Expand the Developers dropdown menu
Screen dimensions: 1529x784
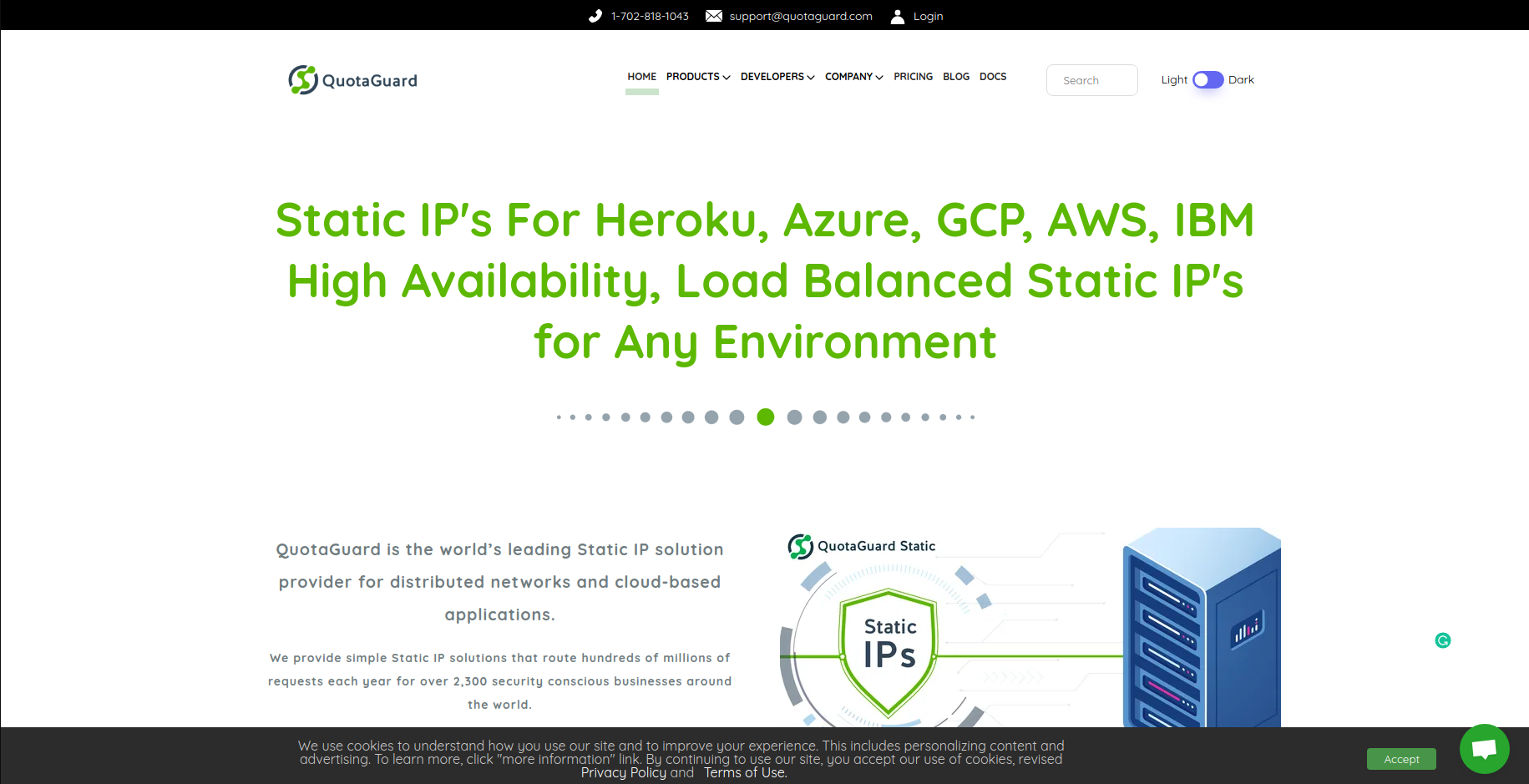tap(777, 77)
